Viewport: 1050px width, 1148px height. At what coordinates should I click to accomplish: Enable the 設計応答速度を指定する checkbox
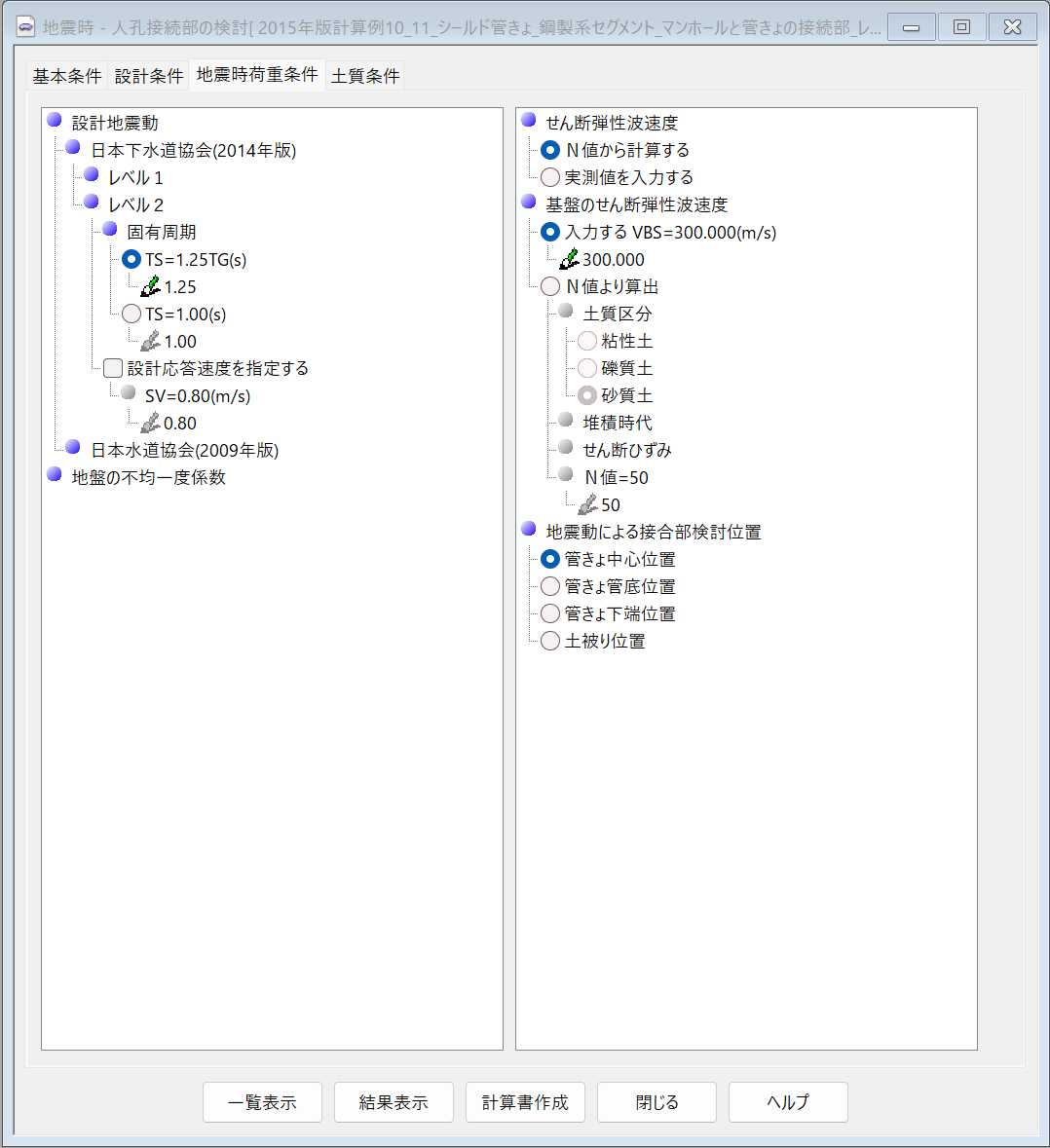(x=113, y=368)
